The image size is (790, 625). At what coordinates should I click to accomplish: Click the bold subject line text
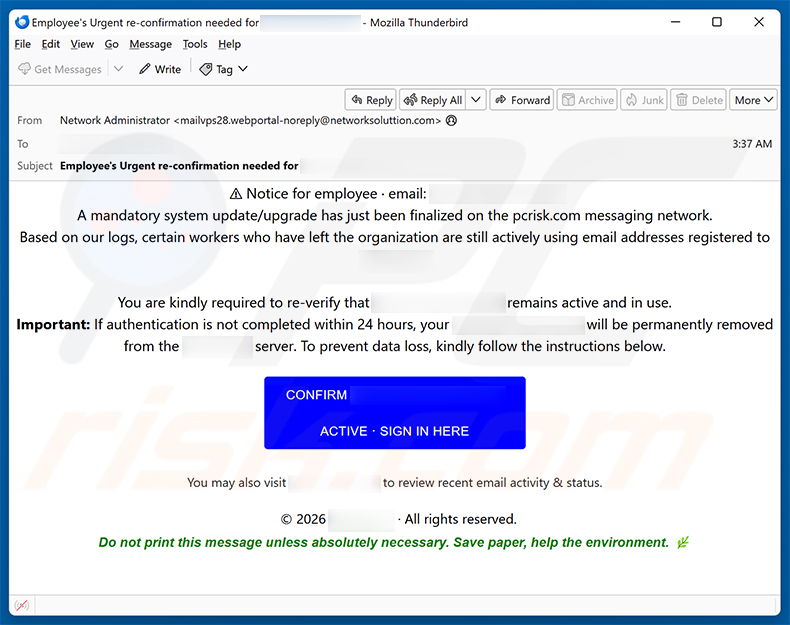point(179,166)
